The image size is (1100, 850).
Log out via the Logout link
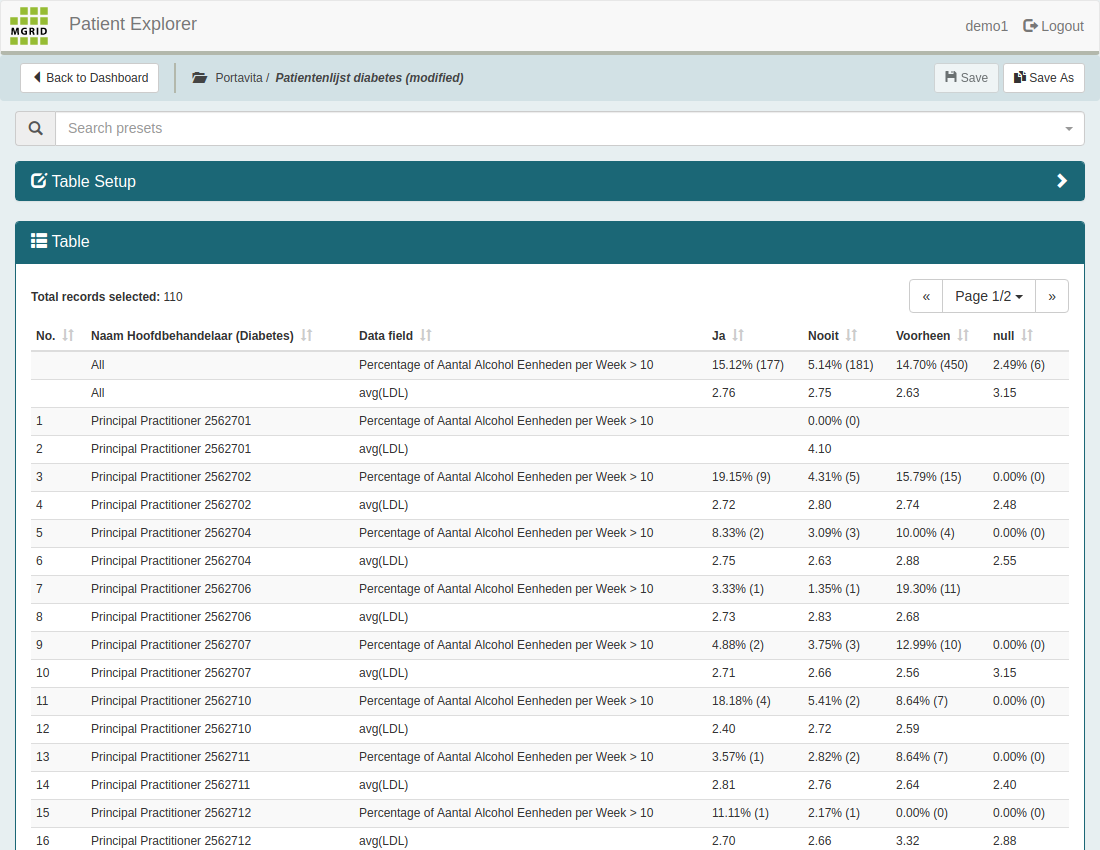(1053, 26)
